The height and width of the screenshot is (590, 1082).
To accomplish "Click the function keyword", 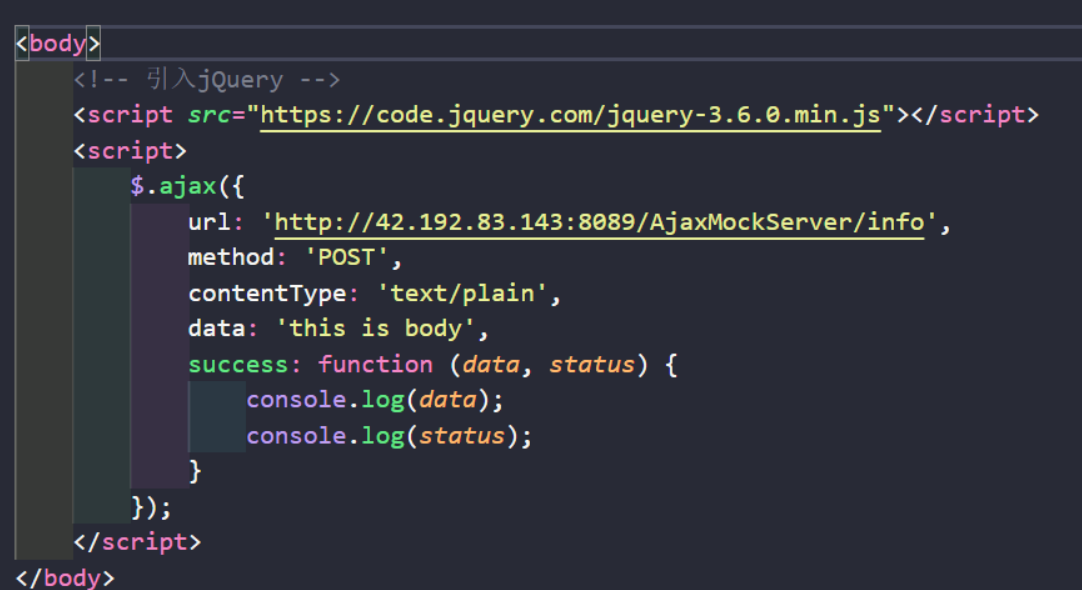I will click(375, 364).
